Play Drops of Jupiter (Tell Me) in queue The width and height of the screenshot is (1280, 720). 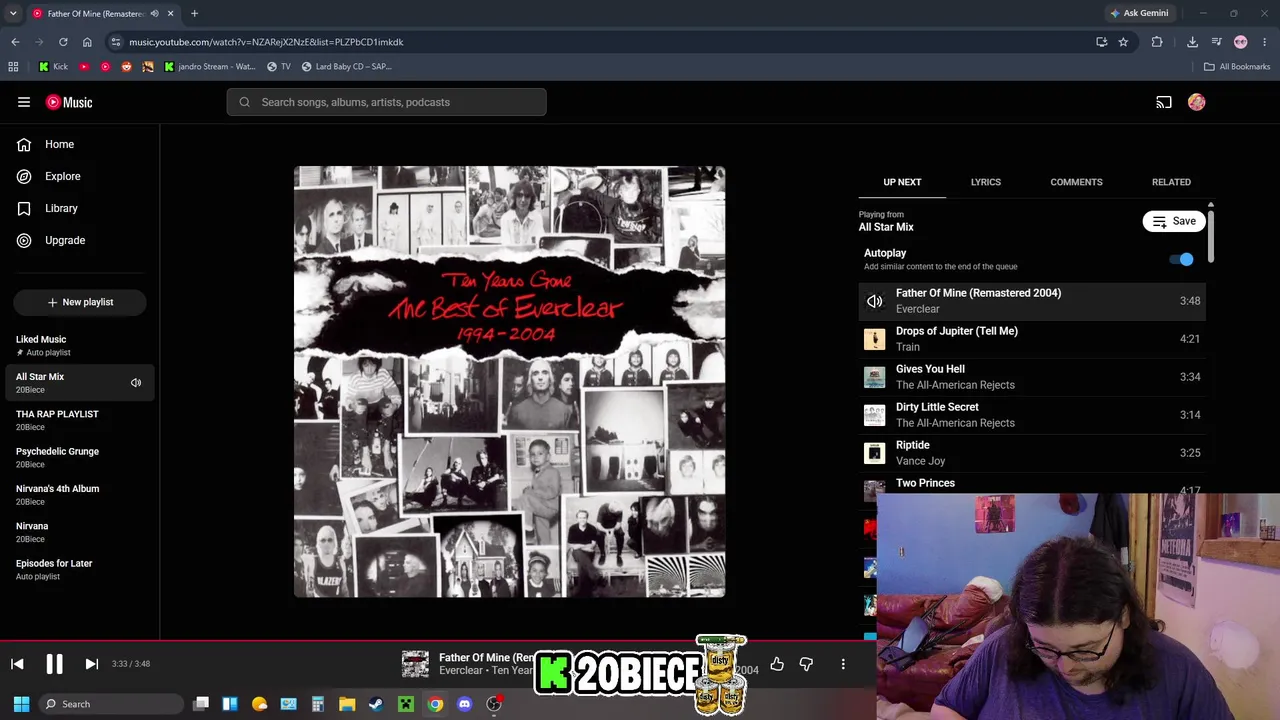[1032, 339]
